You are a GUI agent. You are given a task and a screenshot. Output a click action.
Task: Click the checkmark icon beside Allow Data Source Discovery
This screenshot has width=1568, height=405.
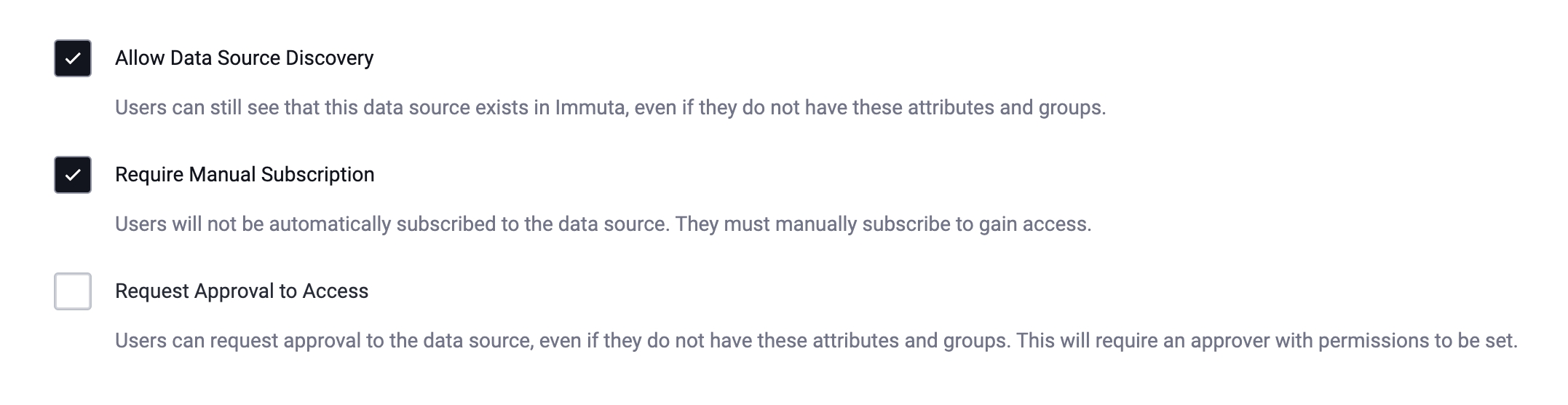(x=73, y=58)
